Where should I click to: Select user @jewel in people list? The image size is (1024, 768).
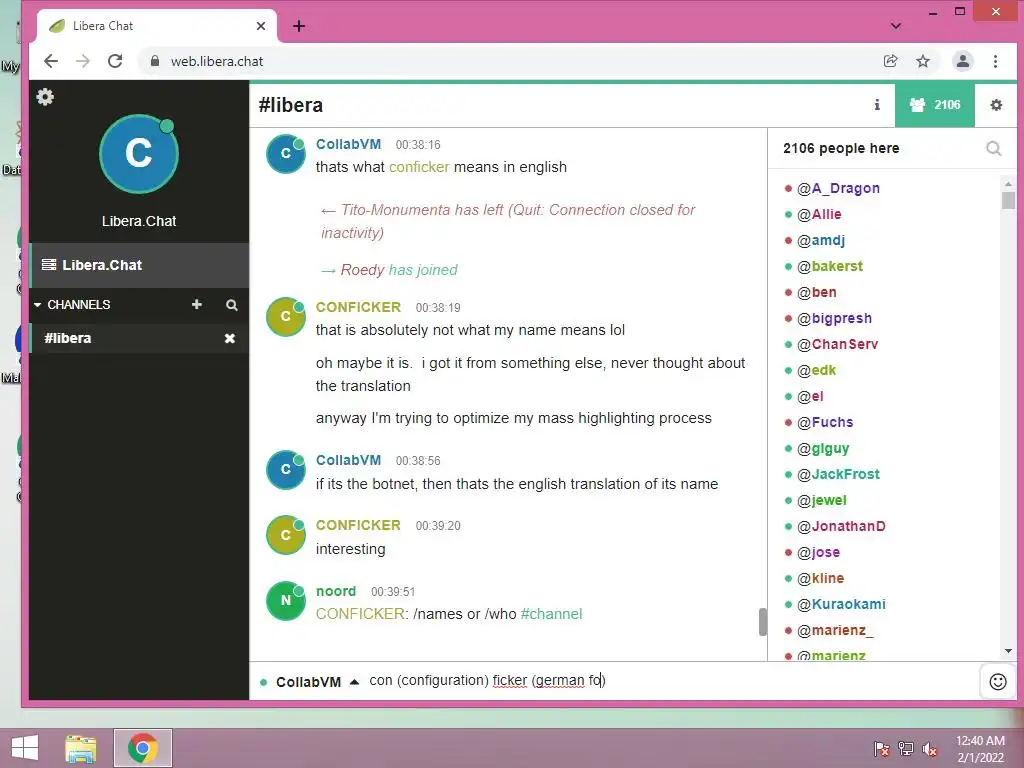point(822,500)
